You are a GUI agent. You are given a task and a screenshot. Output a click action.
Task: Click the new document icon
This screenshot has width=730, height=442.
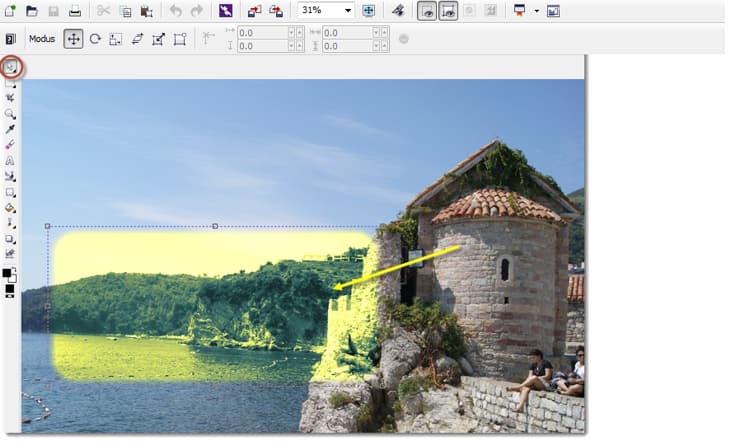[x=10, y=11]
